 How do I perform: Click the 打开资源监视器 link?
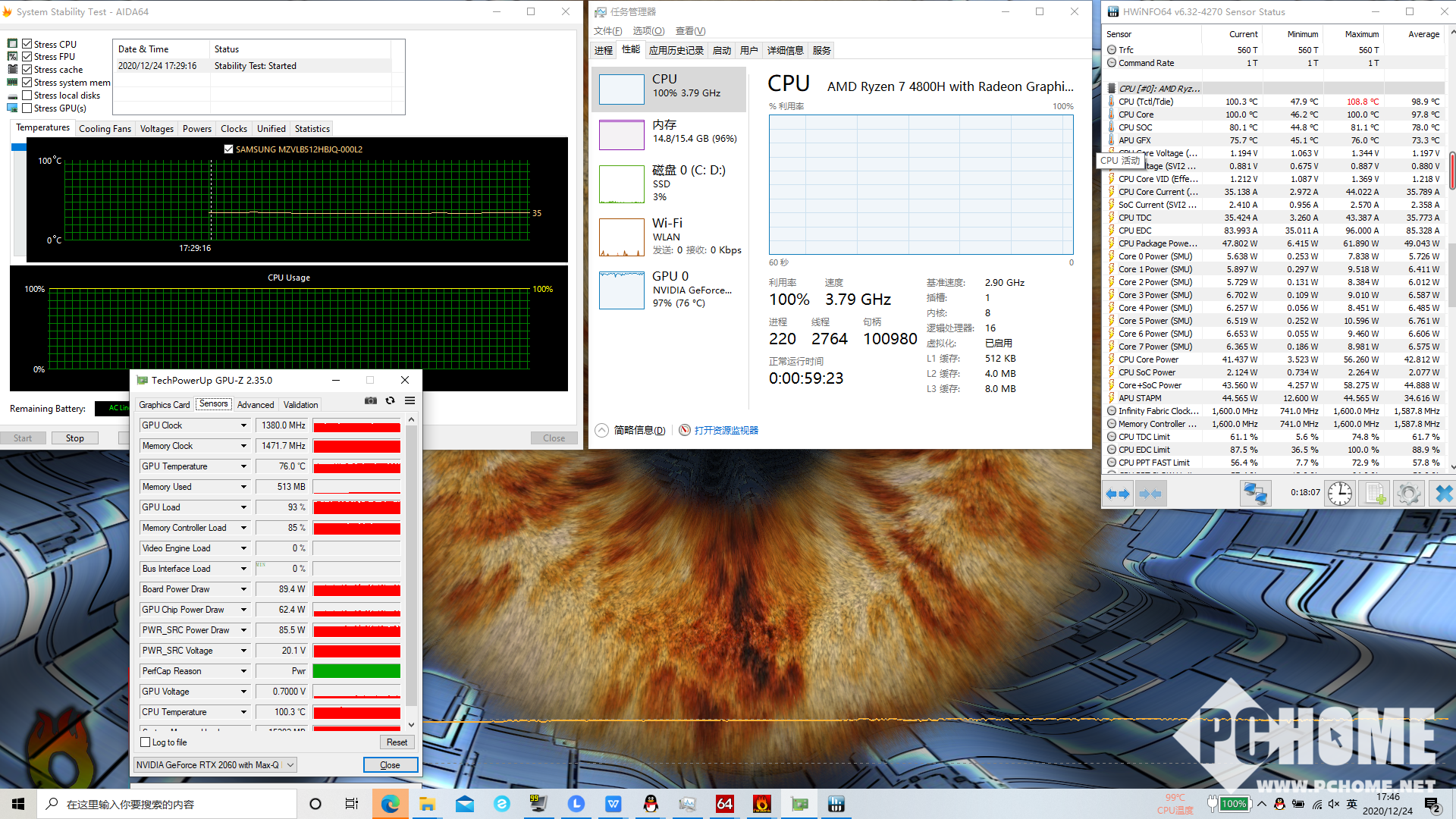click(726, 431)
